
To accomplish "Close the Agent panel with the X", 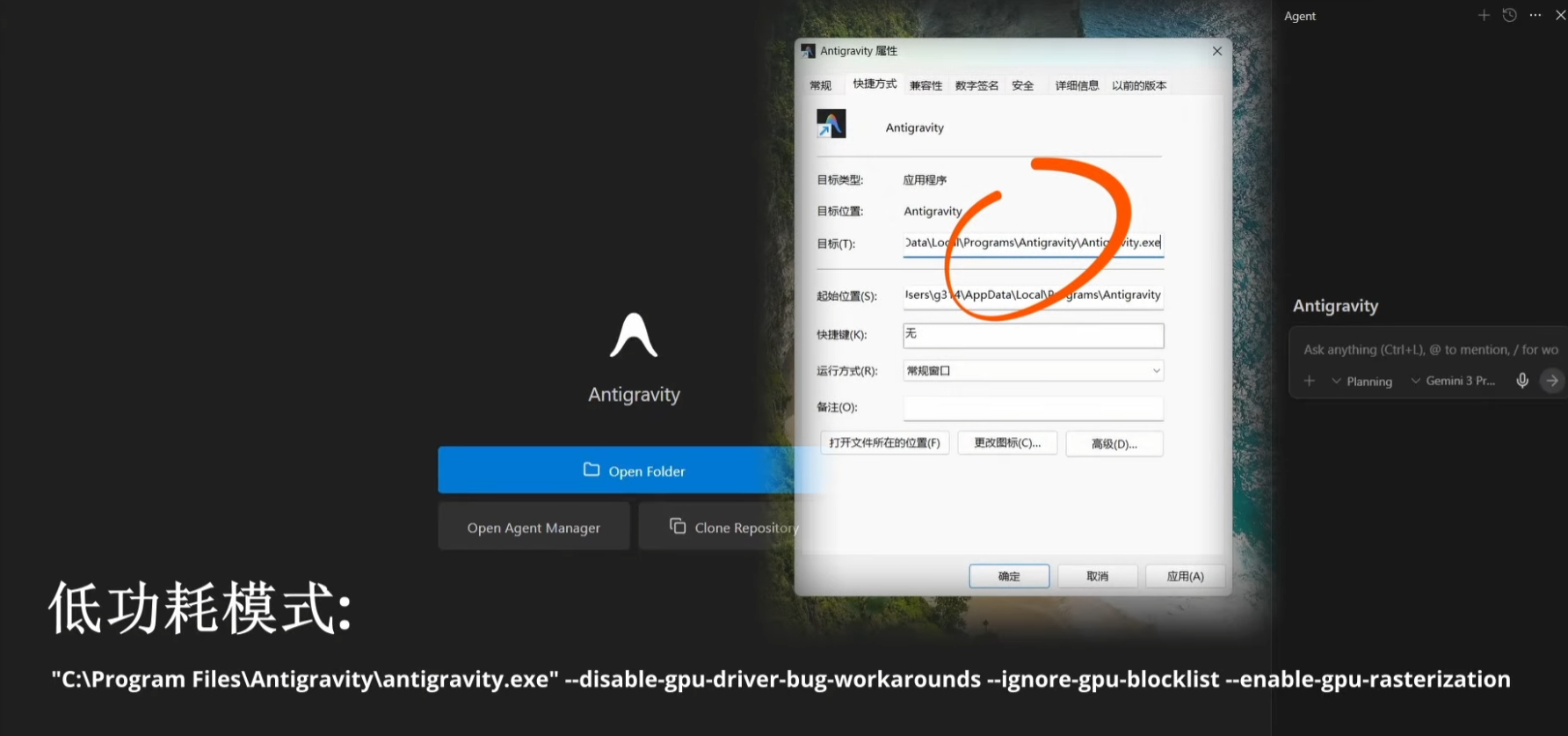I will click(1561, 15).
